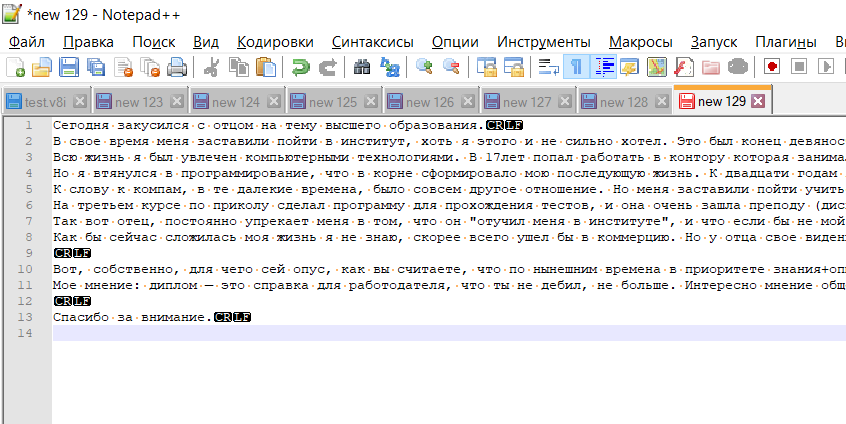Close the new 127 tab
Viewport: 846px width, 424px height.
(x=565, y=101)
